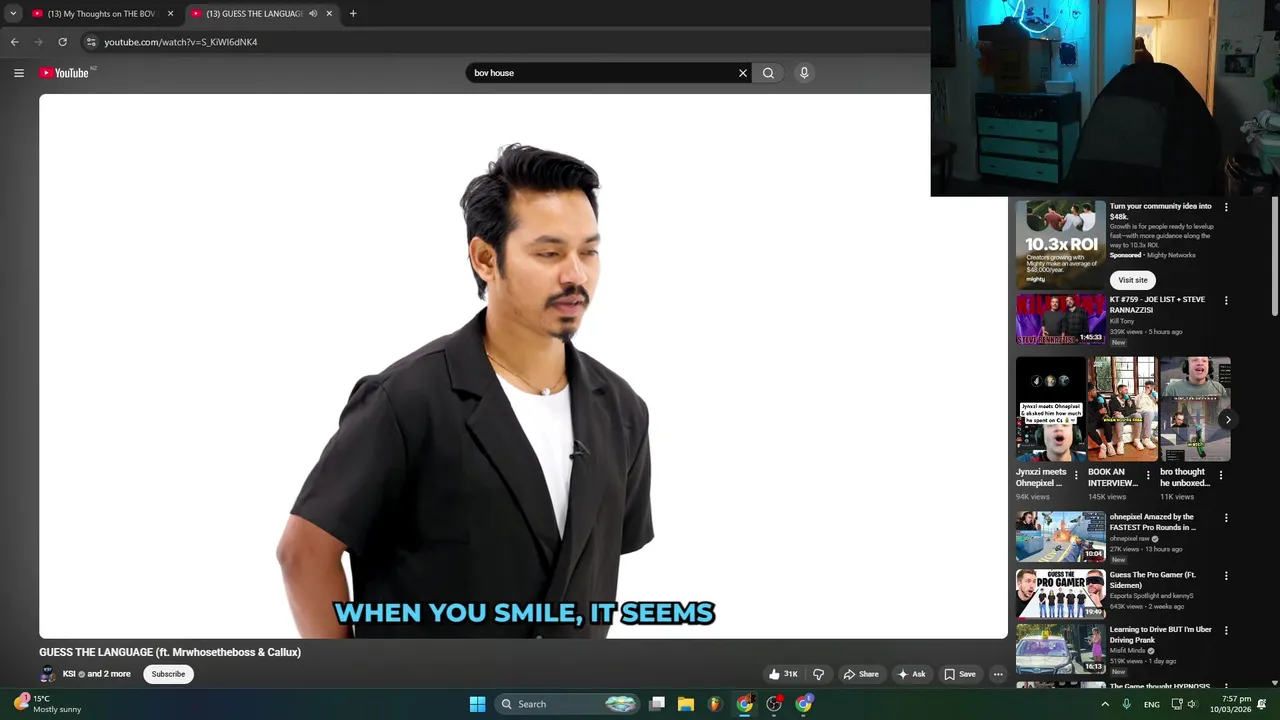Open the tab search dropdown
1280x720 pixels.
(13, 14)
